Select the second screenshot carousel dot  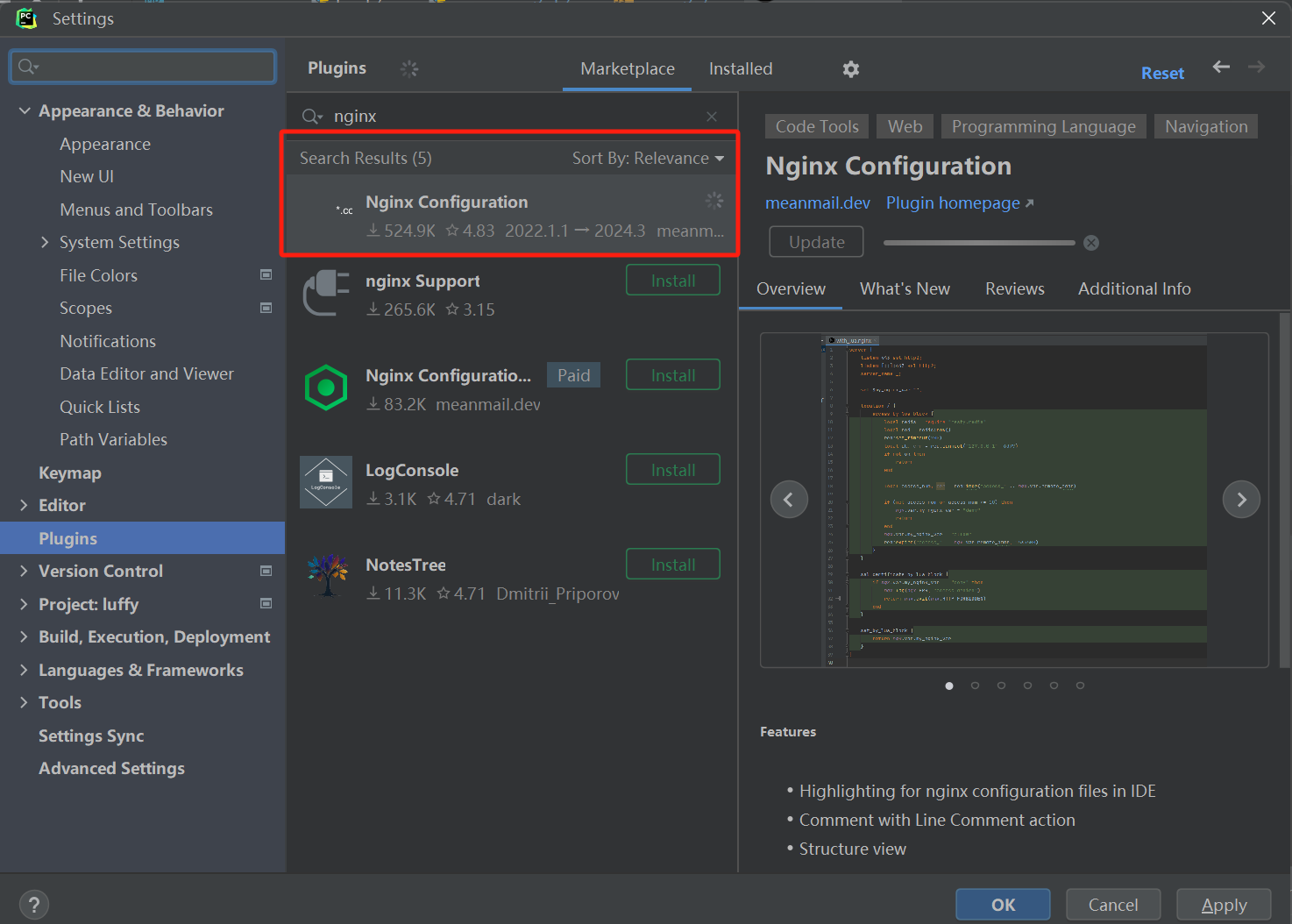(x=975, y=686)
